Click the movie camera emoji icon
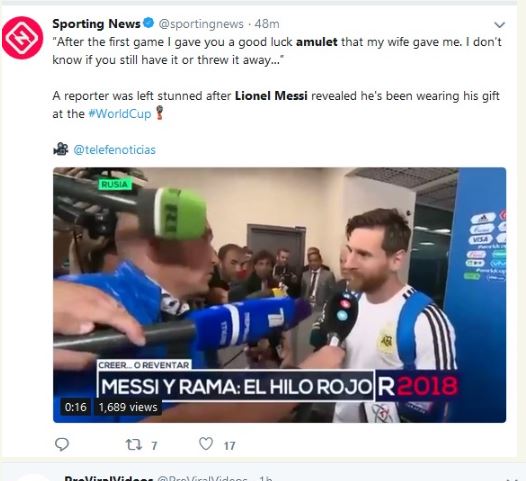This screenshot has width=526, height=481. (61, 149)
